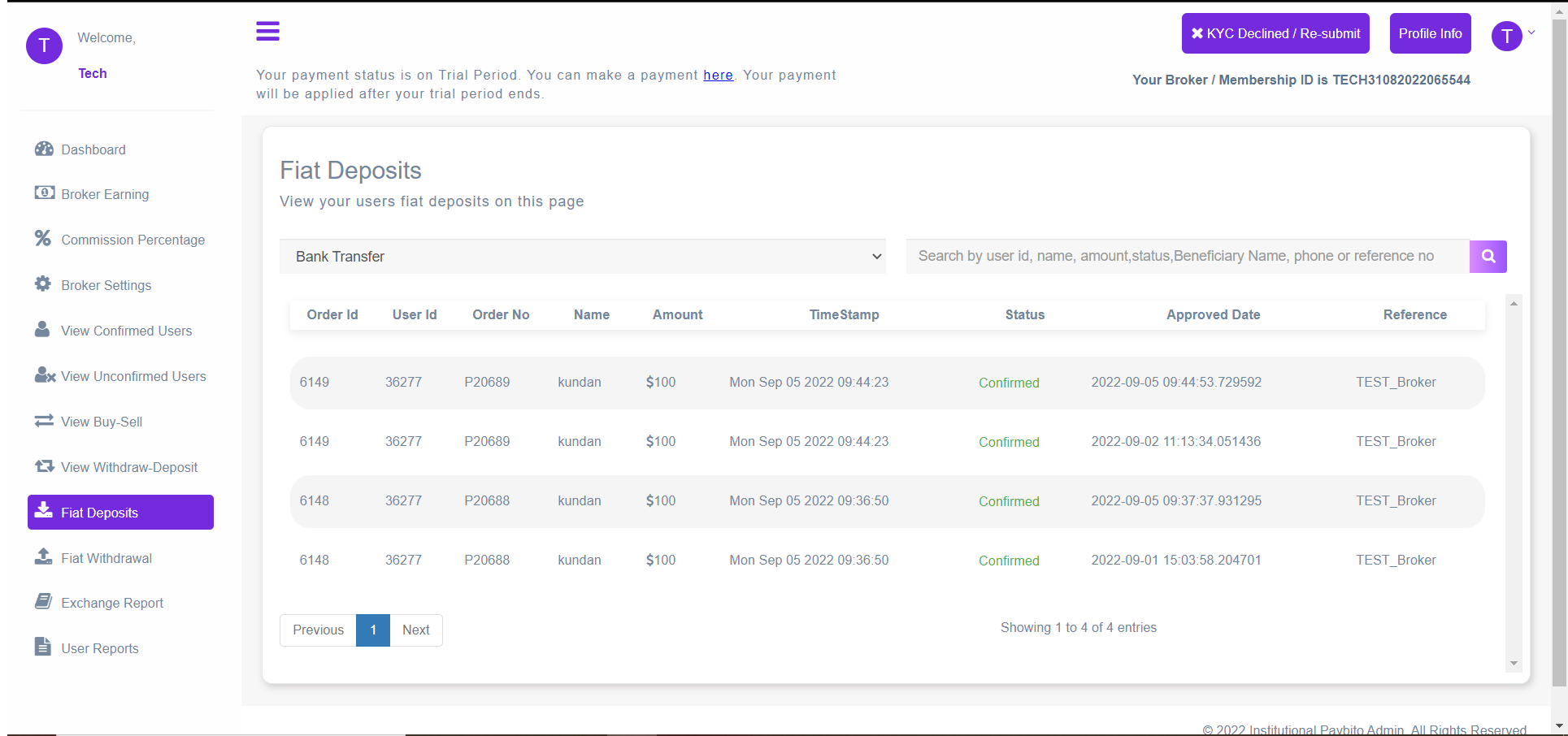Viewport: 1568px width, 736px height.
Task: Select the Fiat Withdrawal upload icon
Action: pos(44,556)
